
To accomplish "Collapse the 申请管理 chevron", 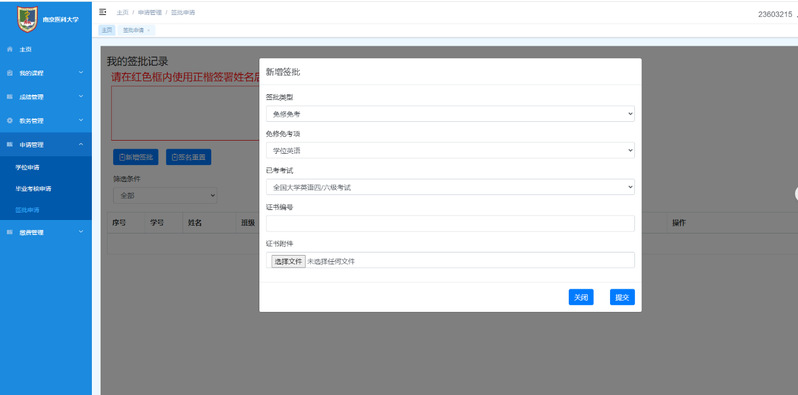I will (81, 145).
